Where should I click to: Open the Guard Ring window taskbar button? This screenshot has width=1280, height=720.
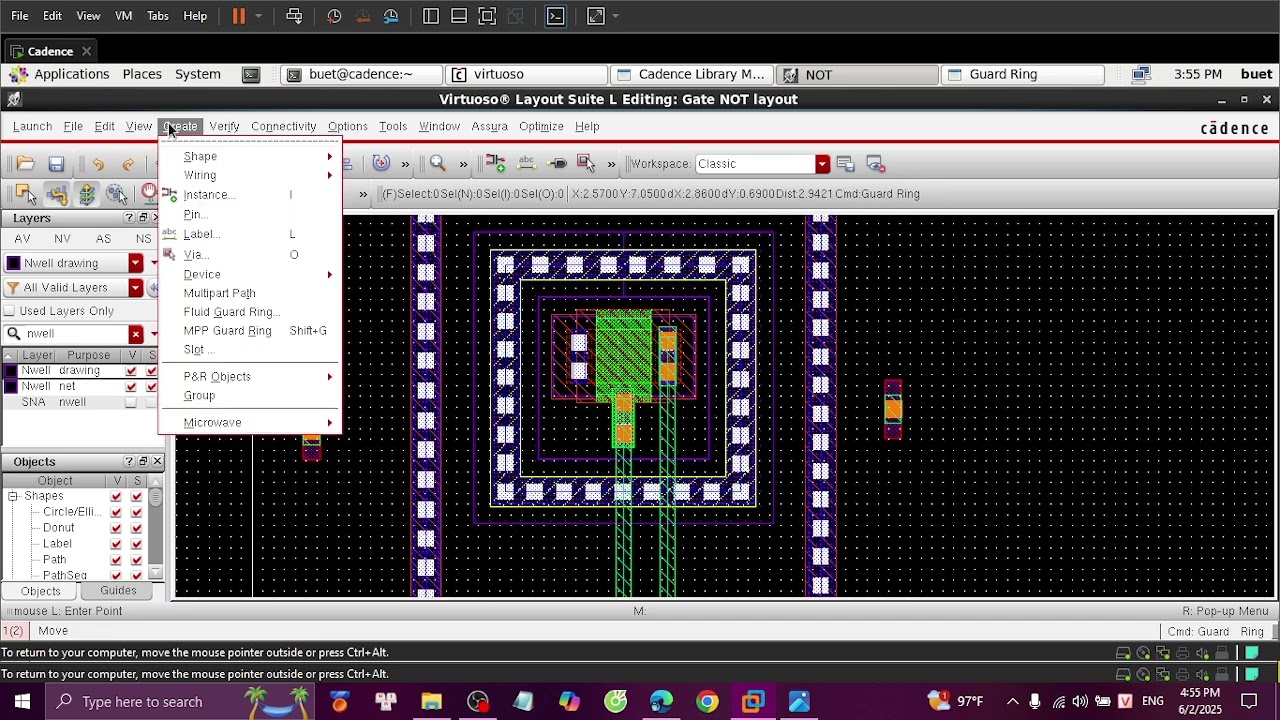point(1023,74)
